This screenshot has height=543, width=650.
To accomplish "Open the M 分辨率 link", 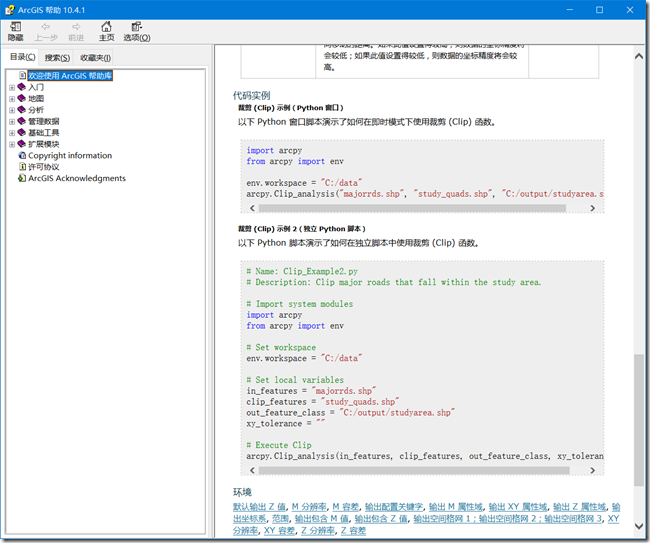I will pos(309,507).
